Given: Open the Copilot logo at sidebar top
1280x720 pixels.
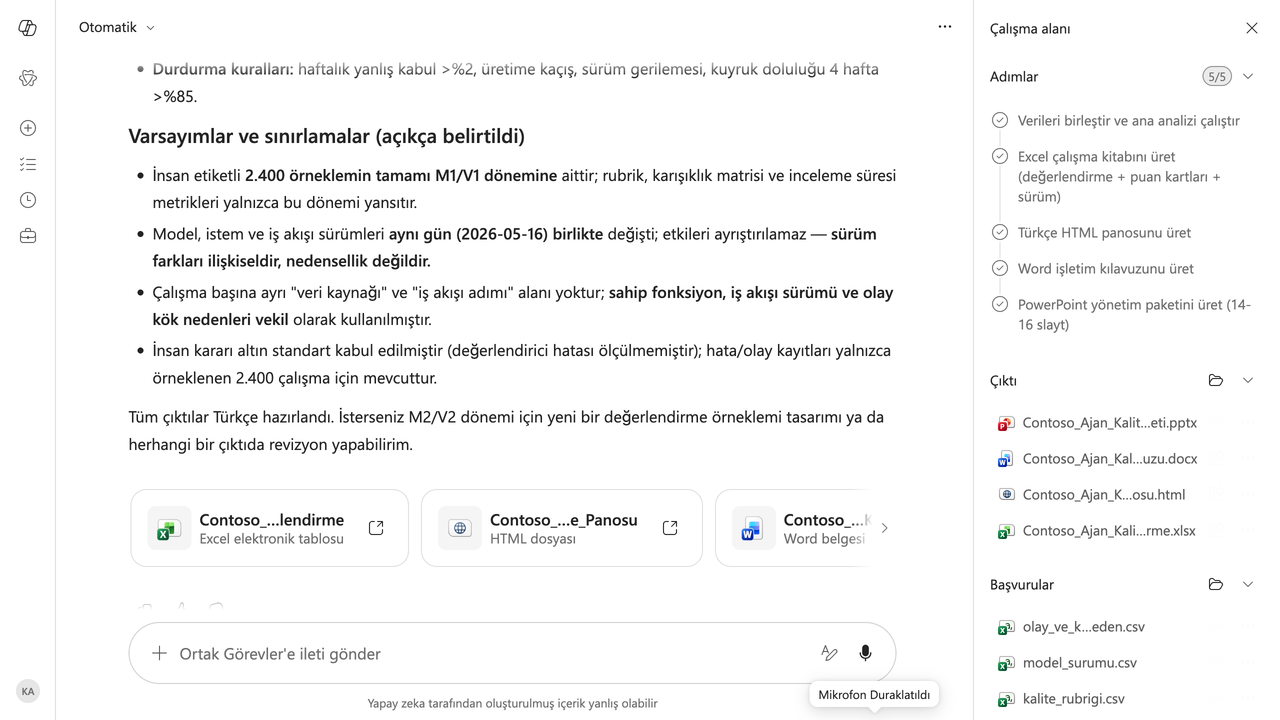Looking at the screenshot, I should click(x=28, y=28).
